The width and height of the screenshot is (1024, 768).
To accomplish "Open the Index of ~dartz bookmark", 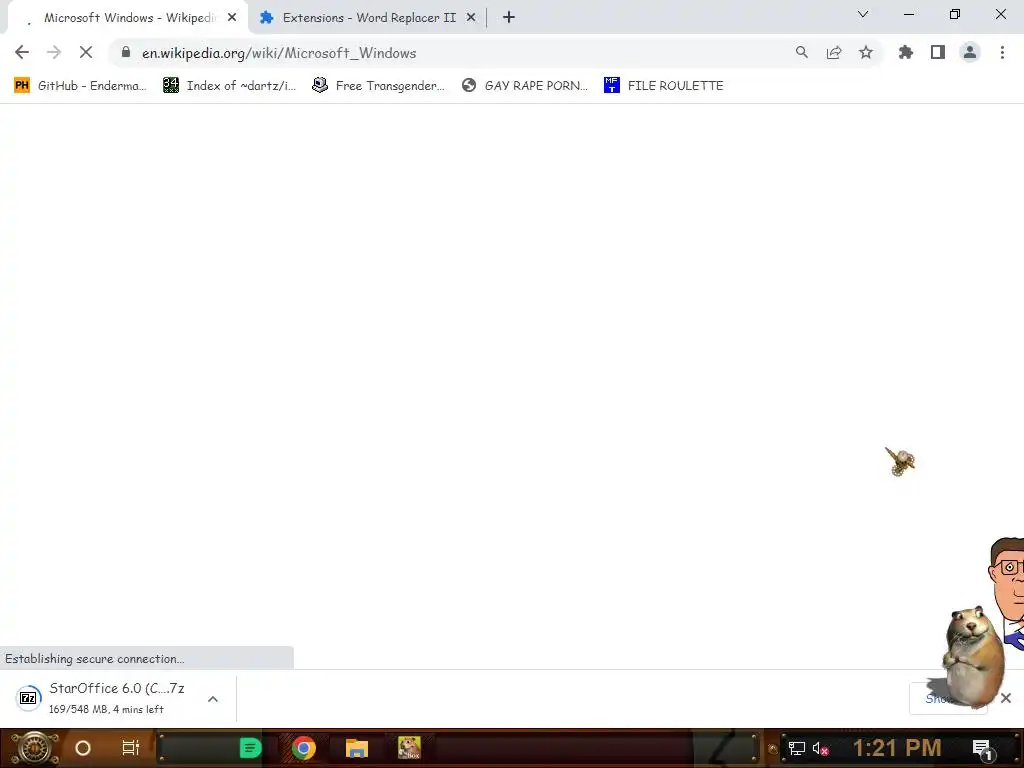I will 229,86.
